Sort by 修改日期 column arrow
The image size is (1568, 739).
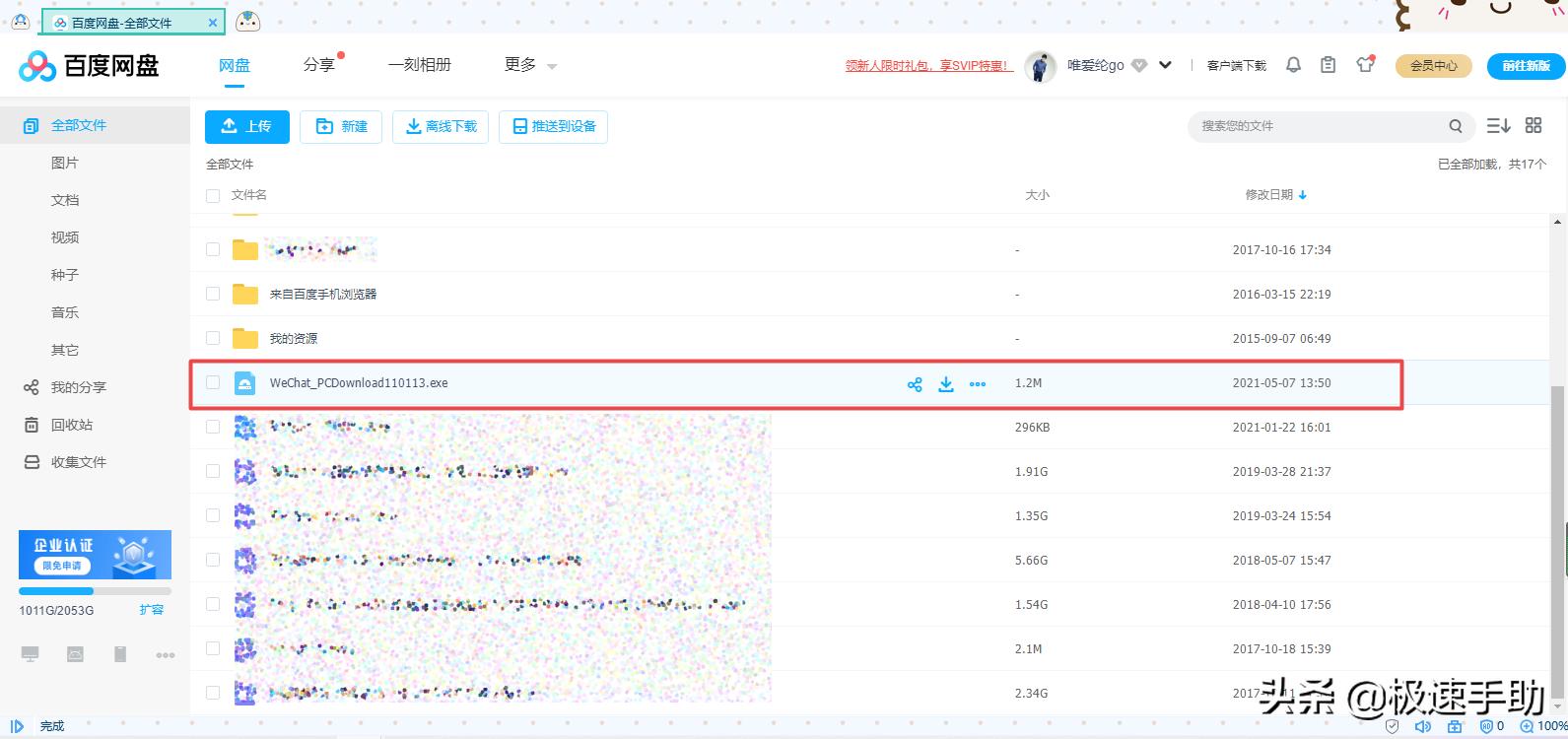[x=1303, y=195]
